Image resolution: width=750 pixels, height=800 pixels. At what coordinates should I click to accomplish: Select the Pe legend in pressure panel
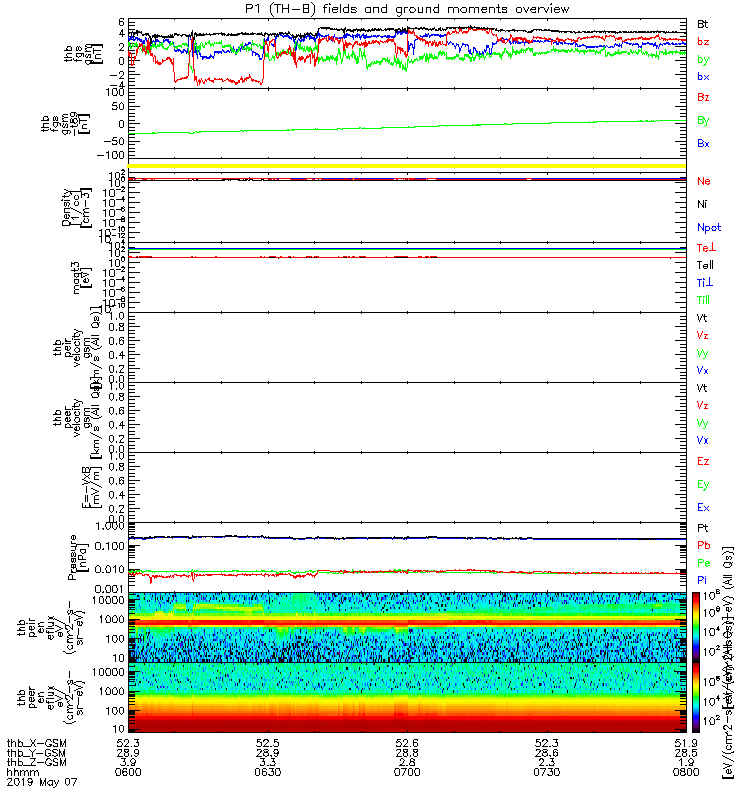click(x=704, y=563)
